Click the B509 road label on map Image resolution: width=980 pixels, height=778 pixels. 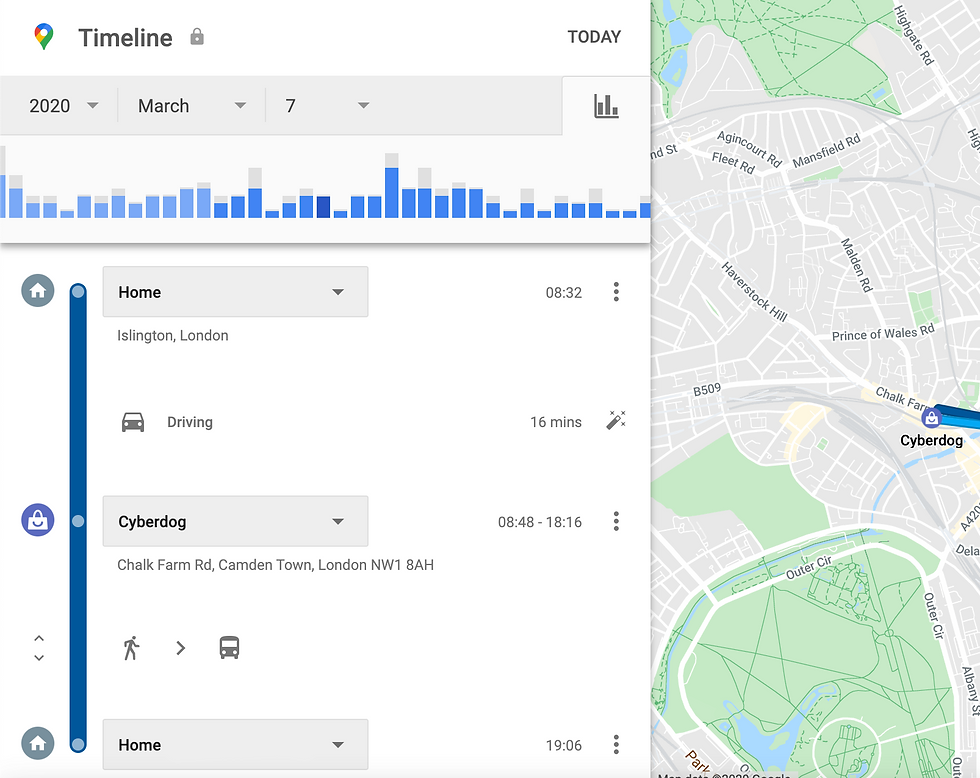click(x=707, y=390)
